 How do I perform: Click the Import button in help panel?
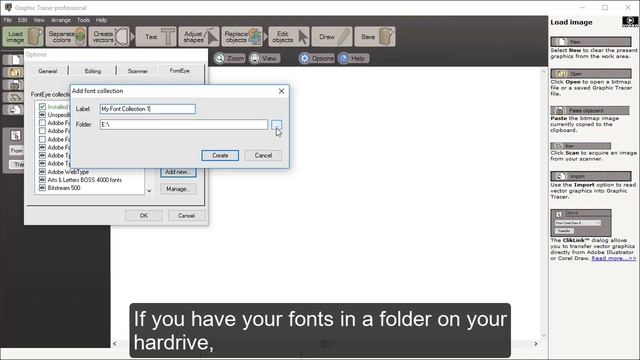pos(591,176)
